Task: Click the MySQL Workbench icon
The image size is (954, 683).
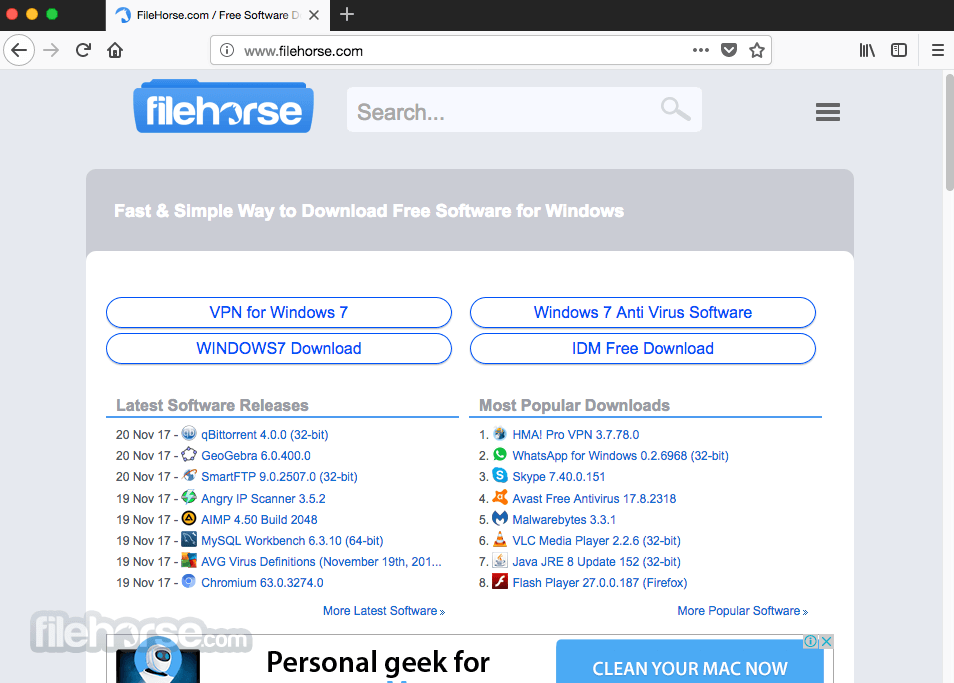Action: coord(189,539)
